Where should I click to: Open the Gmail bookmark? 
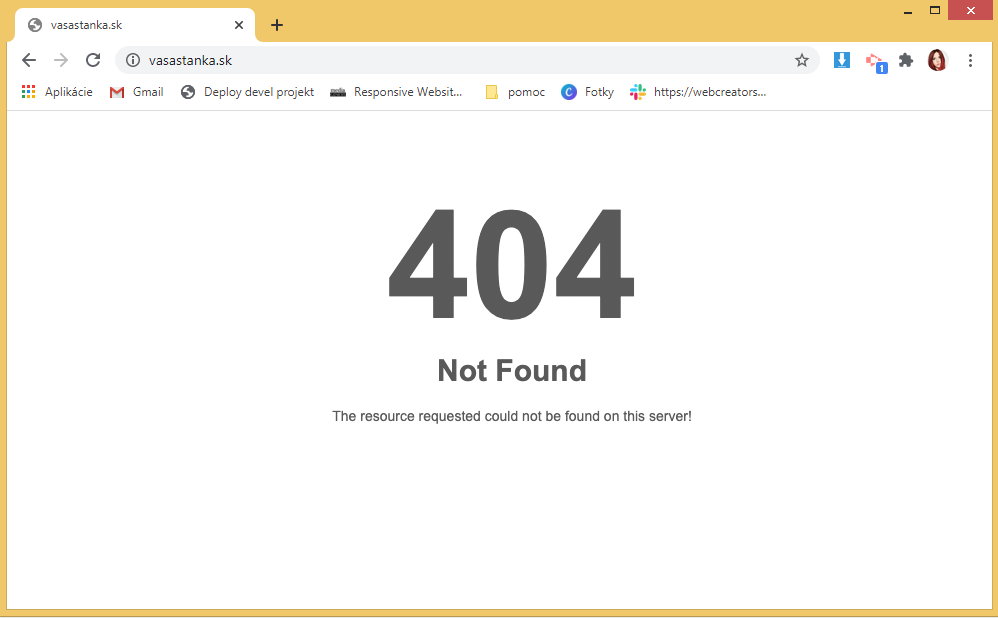[x=136, y=92]
